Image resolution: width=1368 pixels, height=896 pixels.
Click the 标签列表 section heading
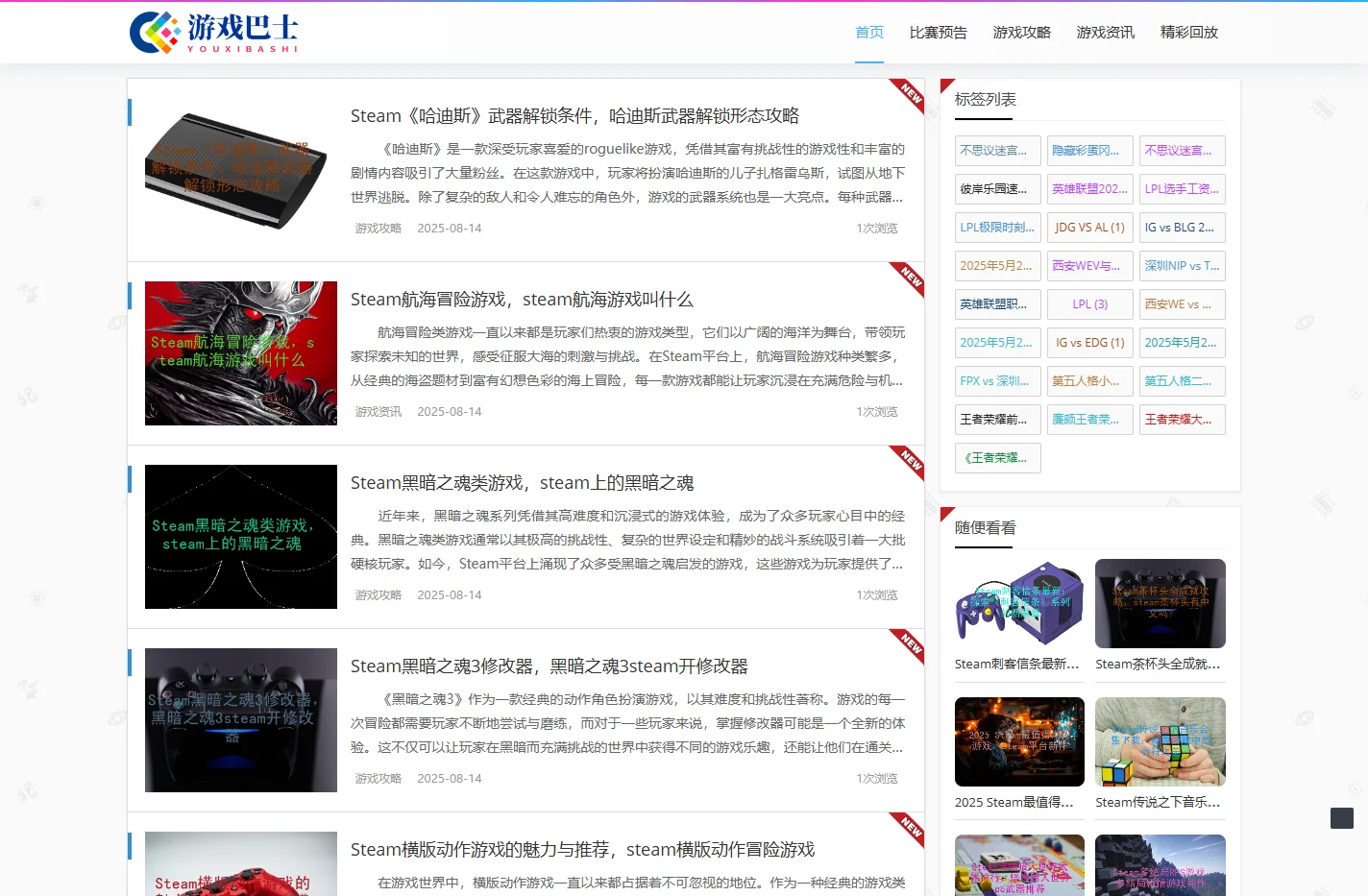click(x=986, y=100)
